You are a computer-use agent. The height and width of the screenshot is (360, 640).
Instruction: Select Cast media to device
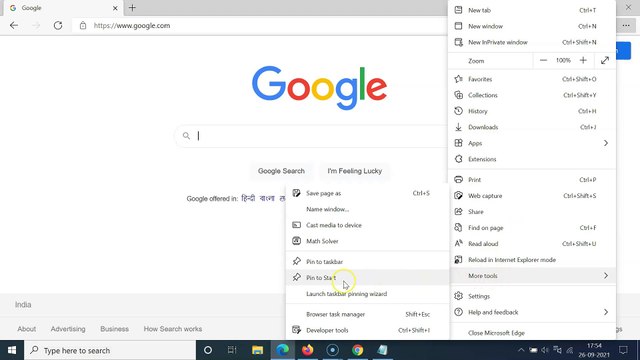367,225
